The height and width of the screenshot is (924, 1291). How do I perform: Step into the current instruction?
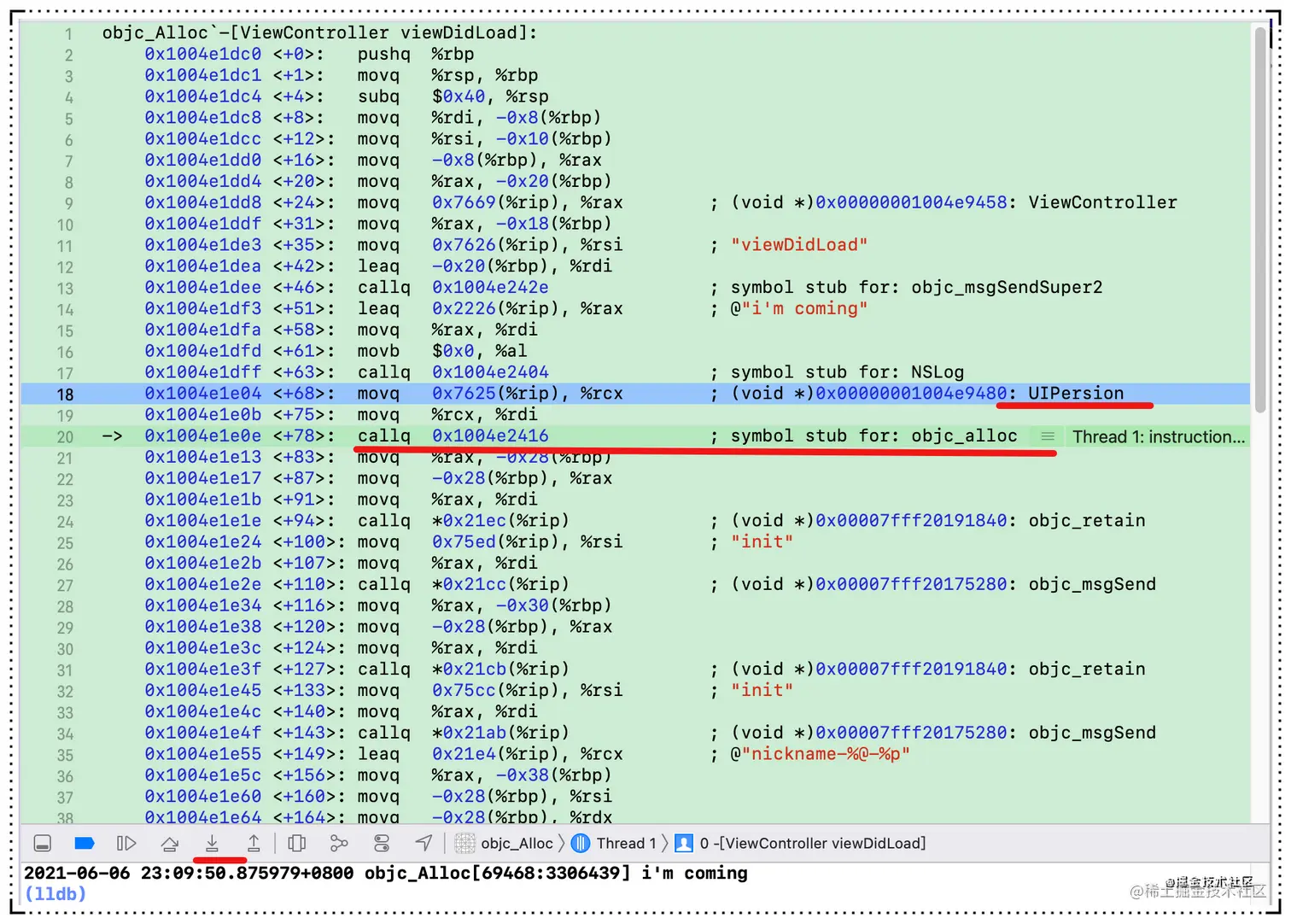coord(212,844)
